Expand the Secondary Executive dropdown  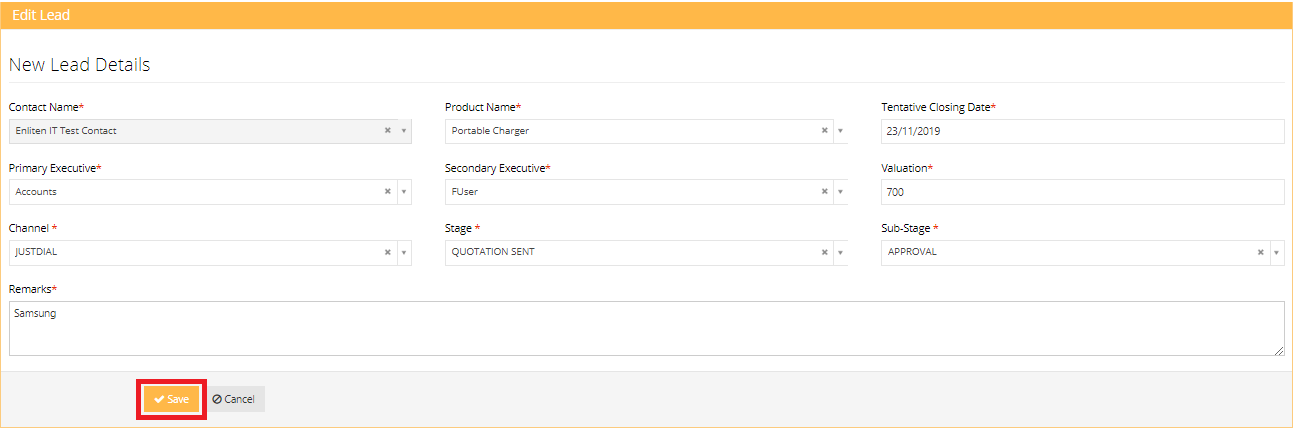(x=840, y=192)
